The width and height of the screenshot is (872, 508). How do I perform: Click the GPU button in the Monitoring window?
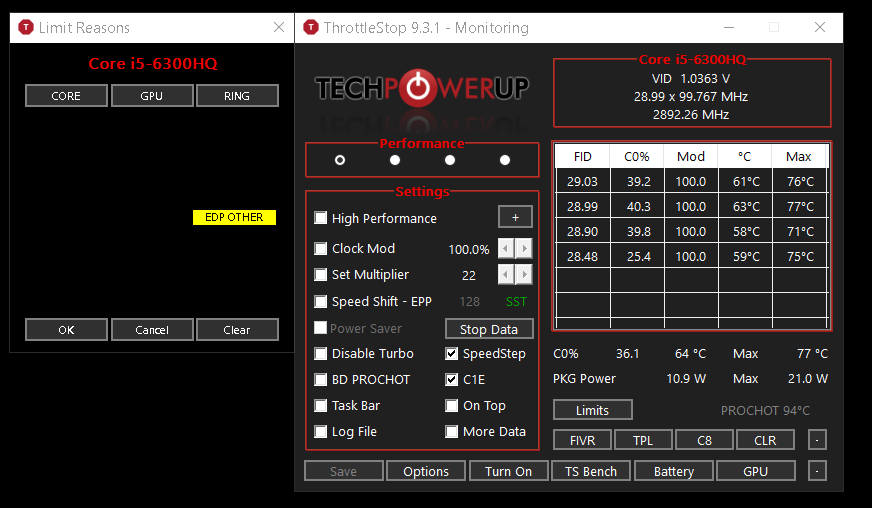tap(755, 471)
